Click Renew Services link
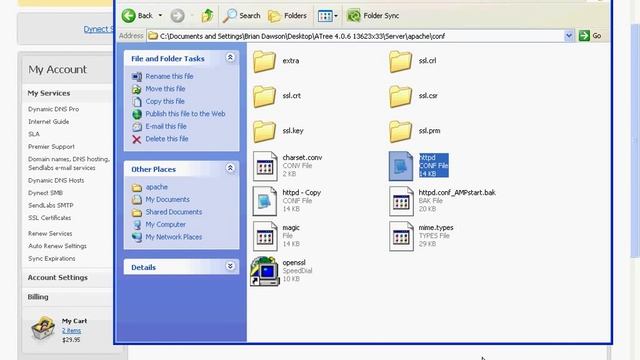Viewport: 640px width, 360px height. pyautogui.click(x=50, y=233)
